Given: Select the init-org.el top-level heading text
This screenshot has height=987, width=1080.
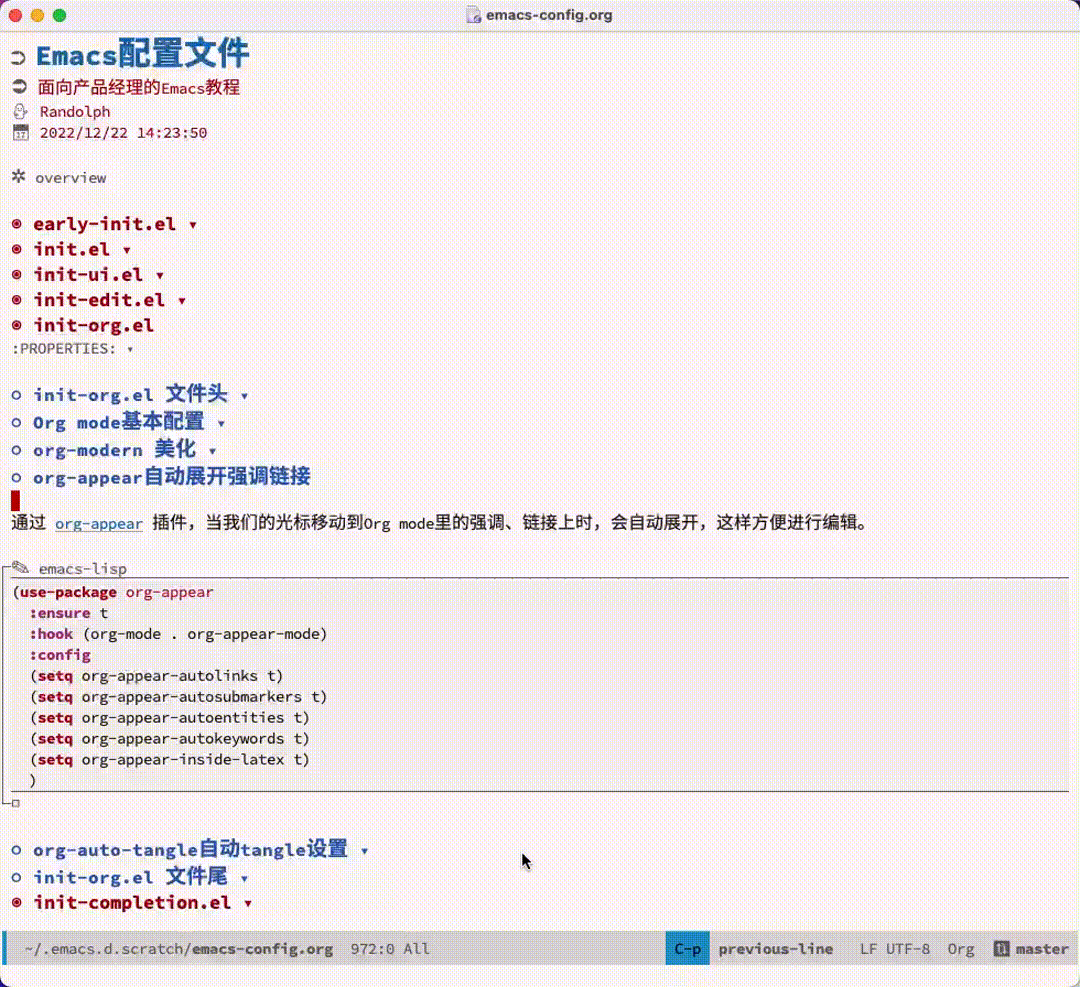Looking at the screenshot, I should point(94,325).
